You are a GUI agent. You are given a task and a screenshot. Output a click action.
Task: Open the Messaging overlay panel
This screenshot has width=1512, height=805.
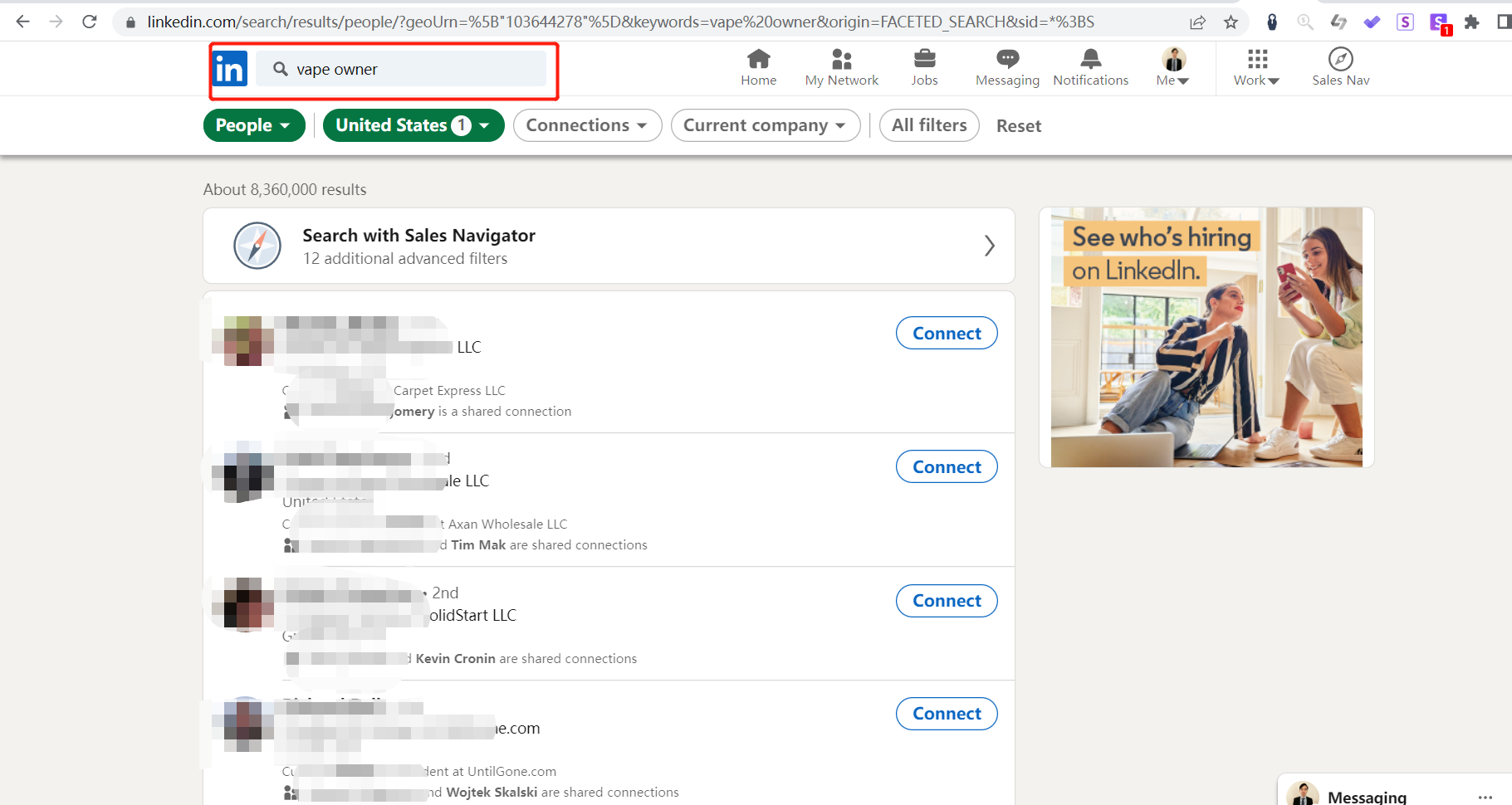point(1394,790)
